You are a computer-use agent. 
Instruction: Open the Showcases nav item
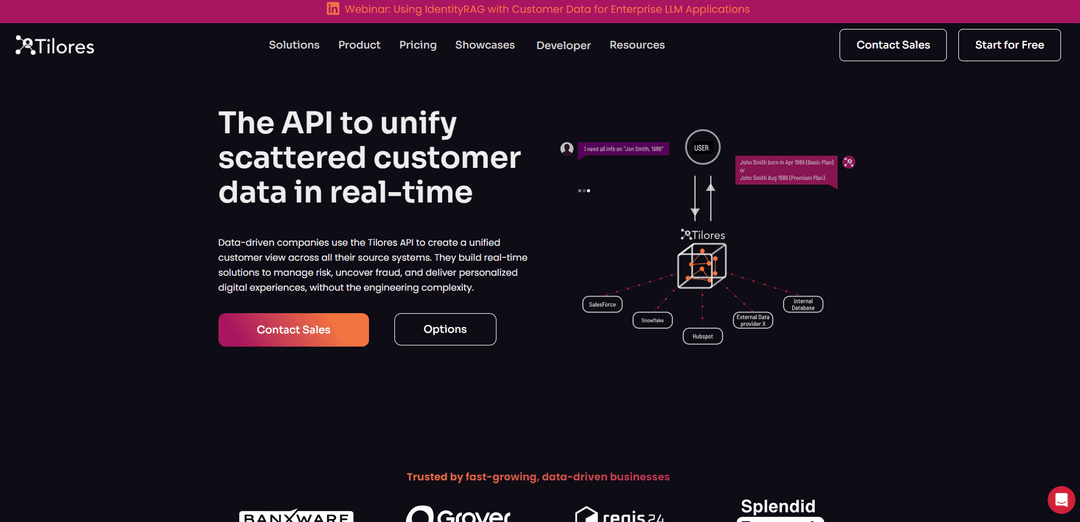click(485, 45)
